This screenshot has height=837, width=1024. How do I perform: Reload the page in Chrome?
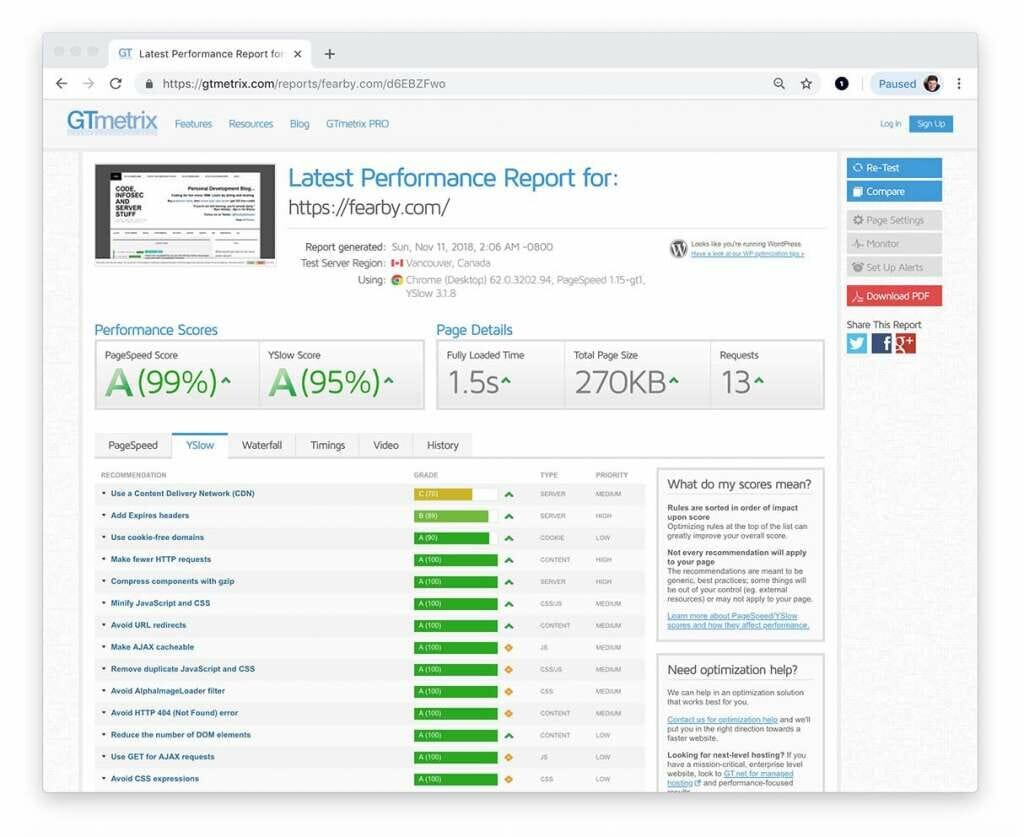pyautogui.click(x=116, y=84)
